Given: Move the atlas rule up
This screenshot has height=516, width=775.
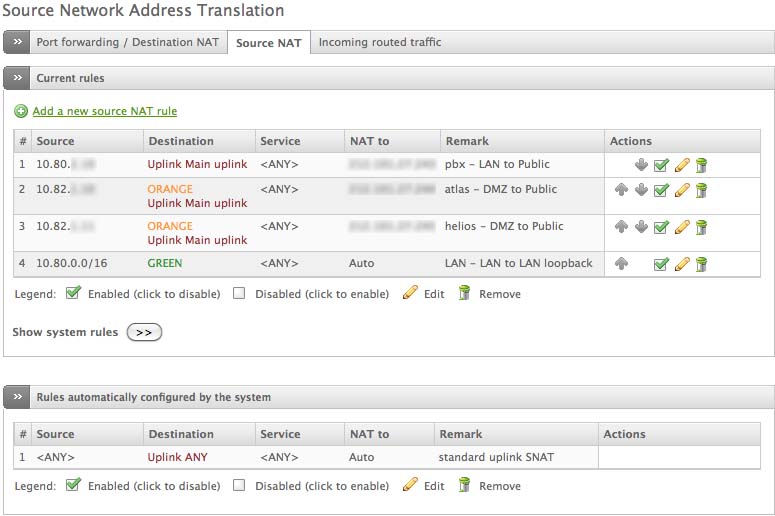Looking at the screenshot, I should tap(621, 190).
